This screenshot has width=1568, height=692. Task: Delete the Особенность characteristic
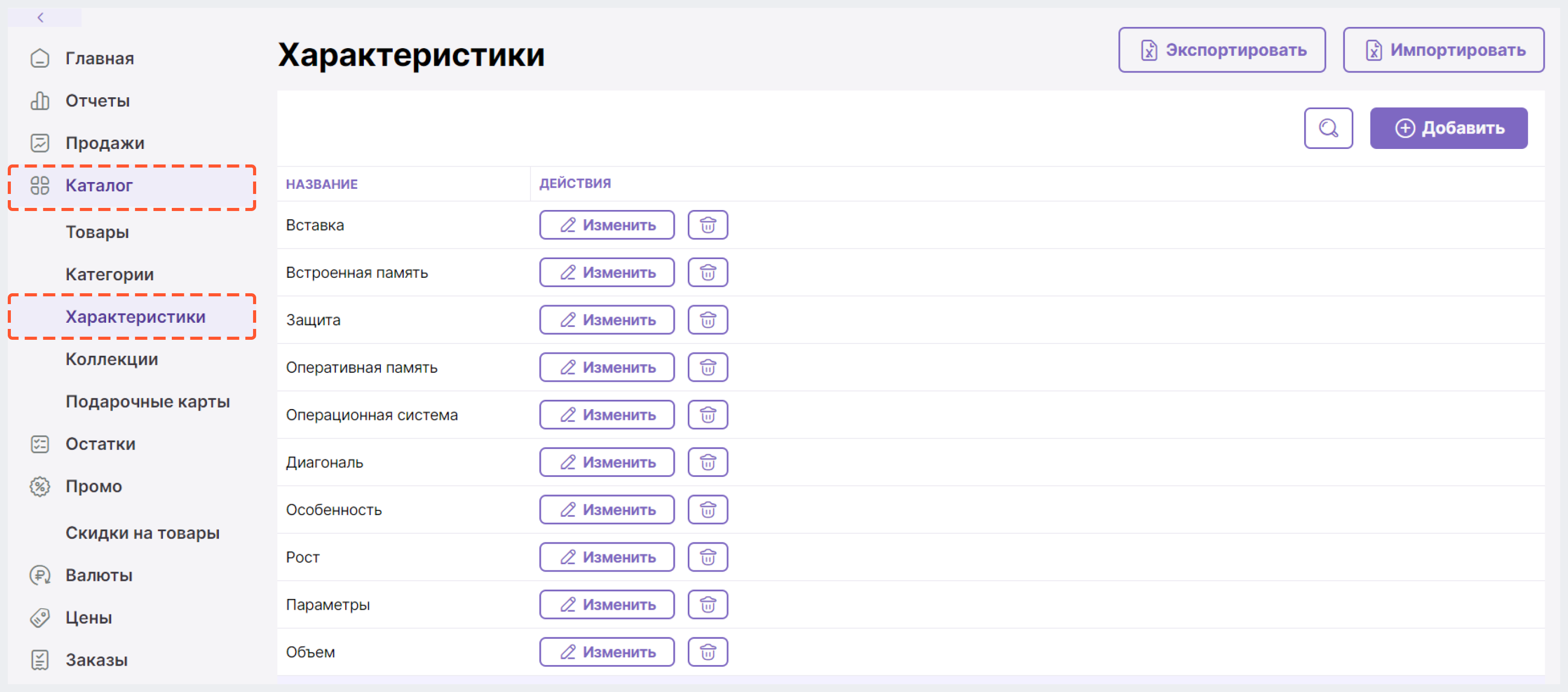point(707,509)
